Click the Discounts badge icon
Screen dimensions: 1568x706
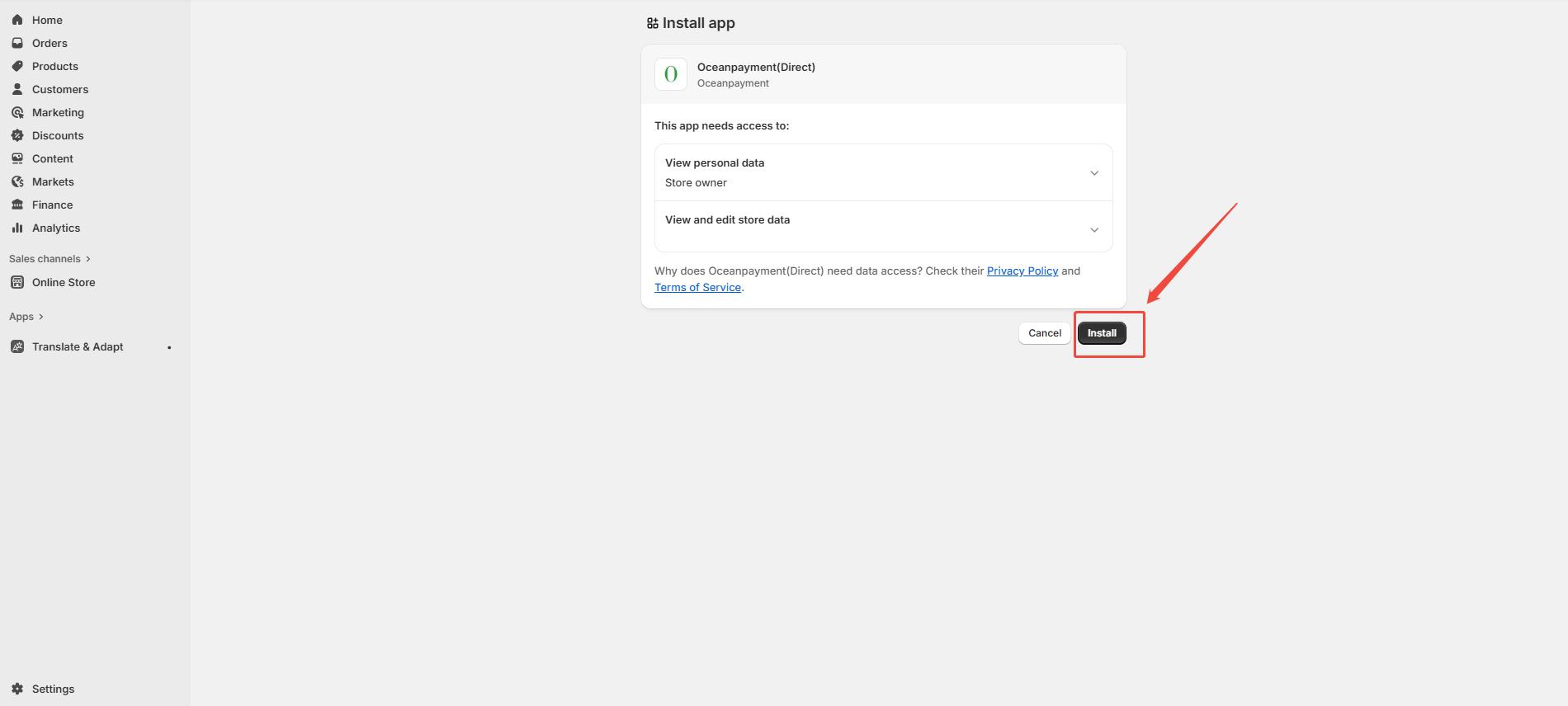point(17,135)
